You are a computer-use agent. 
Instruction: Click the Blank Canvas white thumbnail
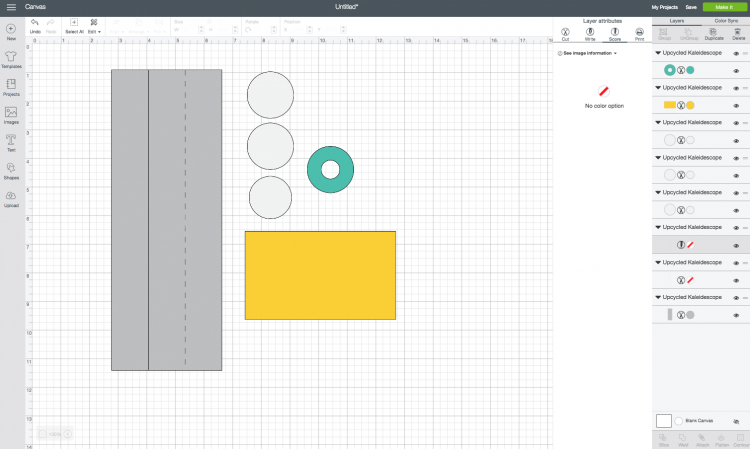[x=663, y=421]
